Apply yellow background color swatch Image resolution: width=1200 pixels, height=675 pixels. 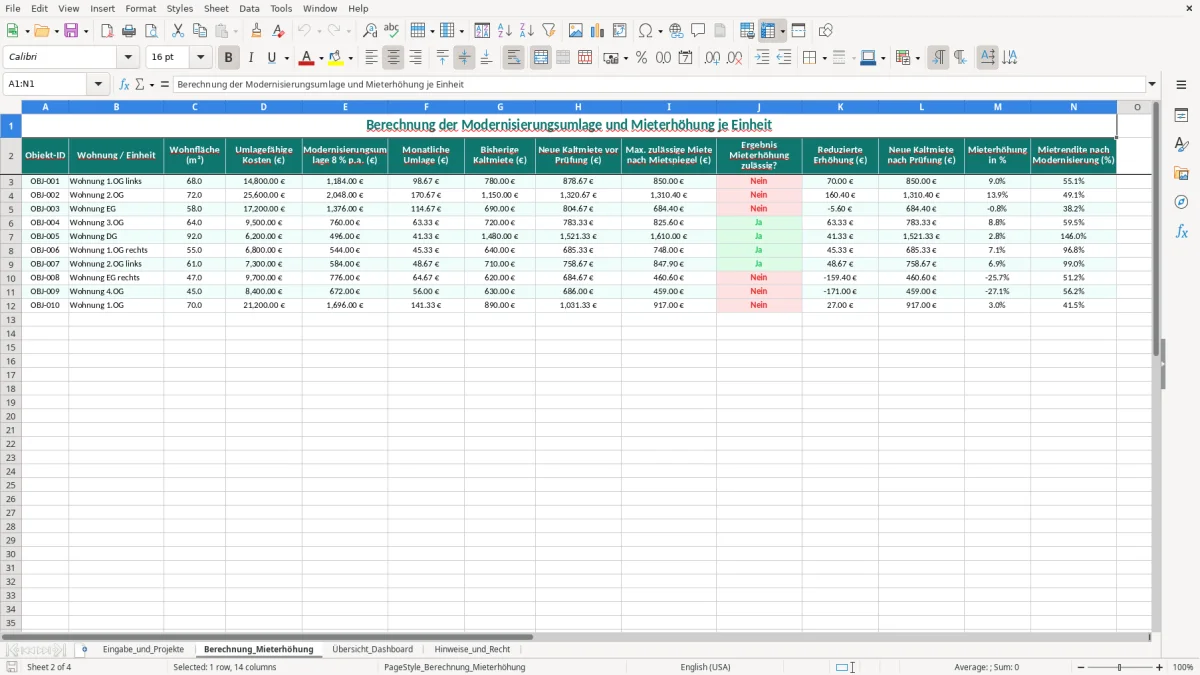click(336, 58)
